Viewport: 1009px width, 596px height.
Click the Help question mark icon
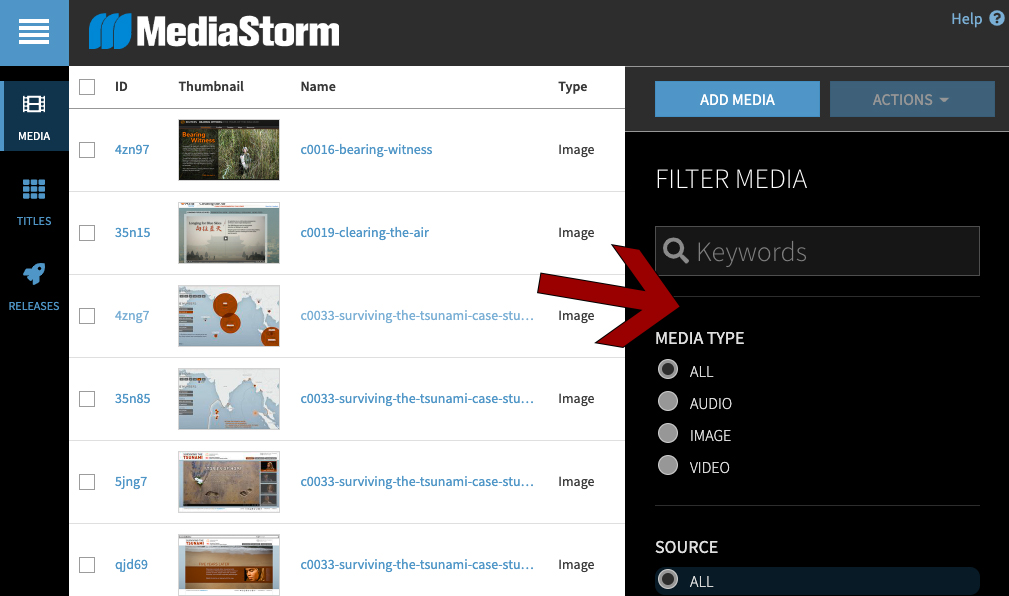pyautogui.click(x=996, y=19)
